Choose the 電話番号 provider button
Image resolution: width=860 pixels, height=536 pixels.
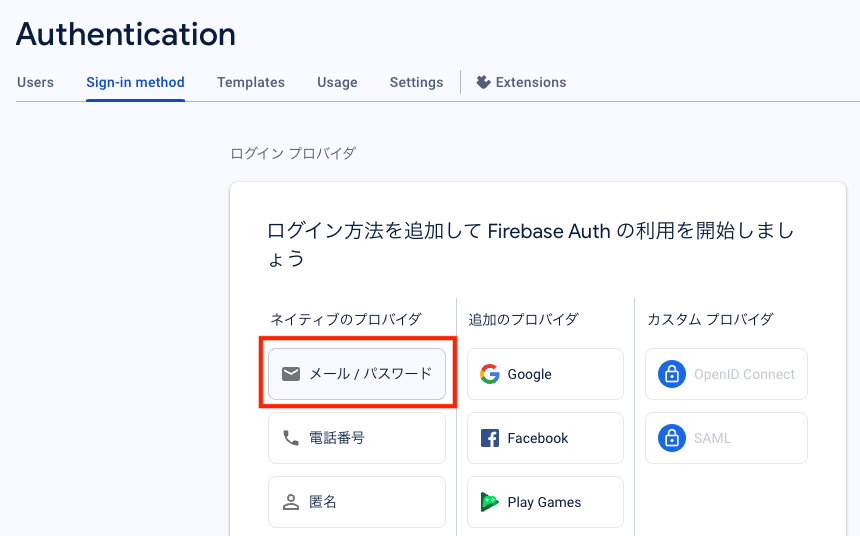(357, 438)
